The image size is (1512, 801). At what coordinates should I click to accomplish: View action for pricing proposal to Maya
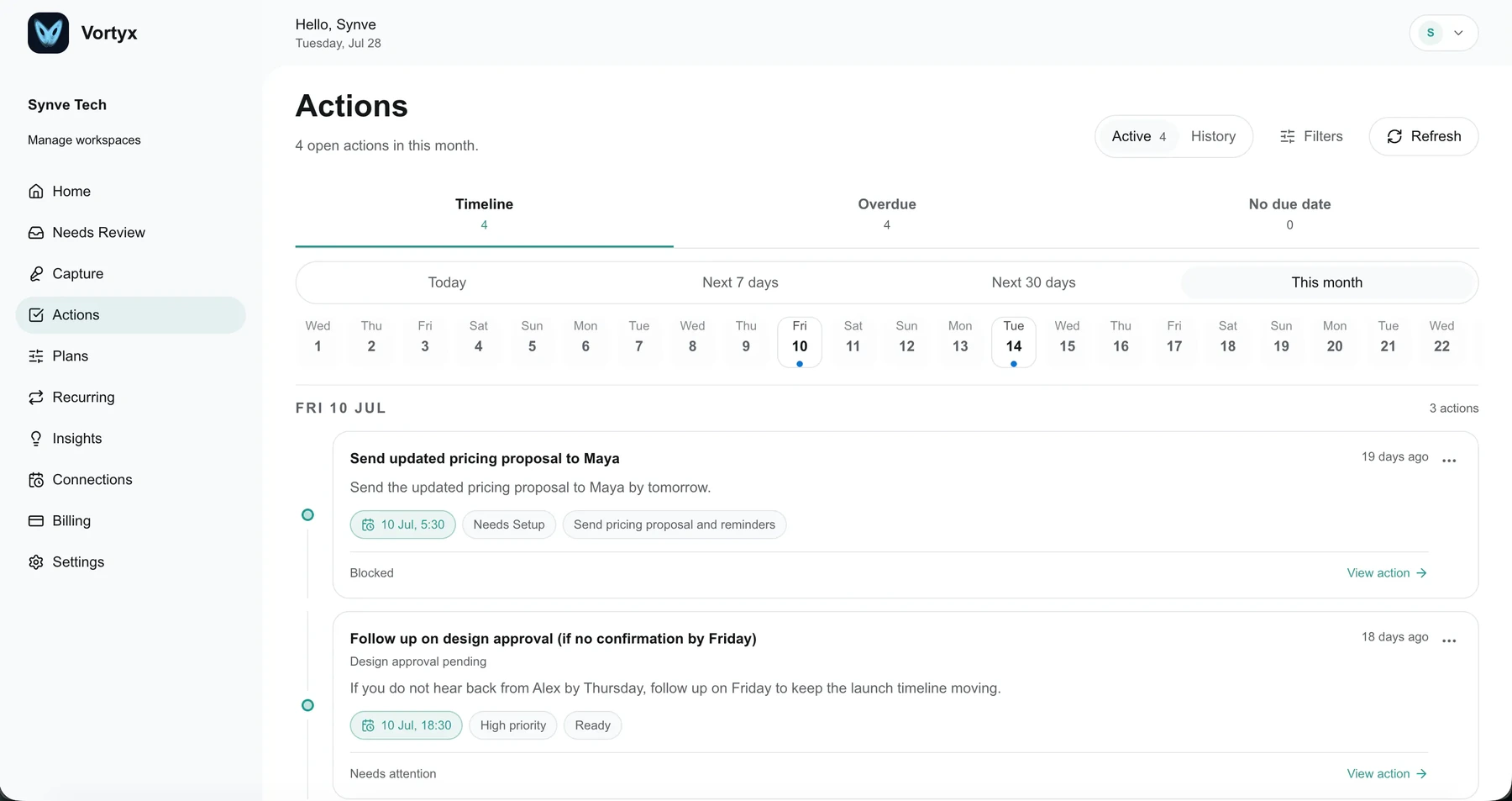pos(1387,573)
